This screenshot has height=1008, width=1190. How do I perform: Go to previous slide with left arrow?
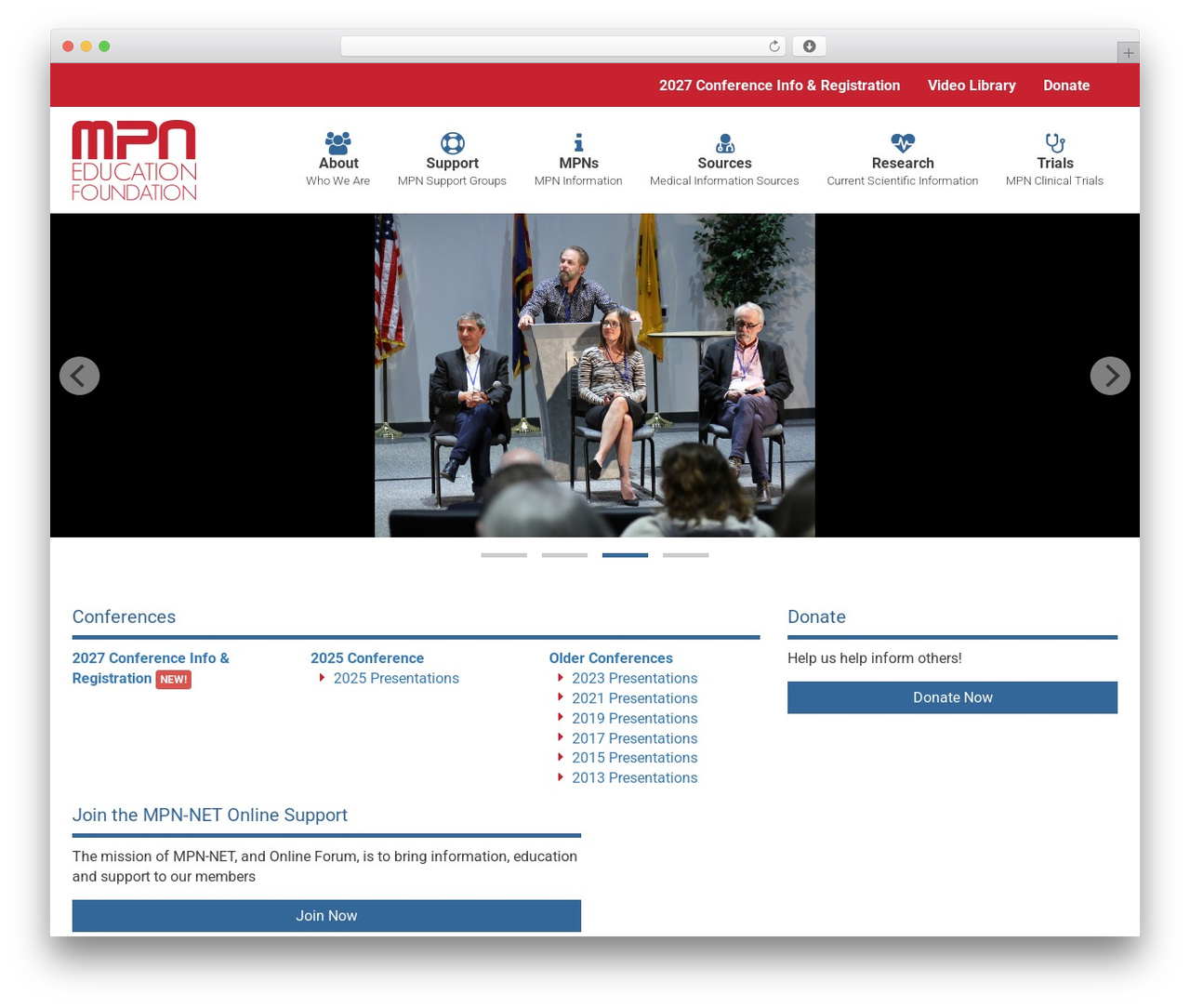pos(79,376)
